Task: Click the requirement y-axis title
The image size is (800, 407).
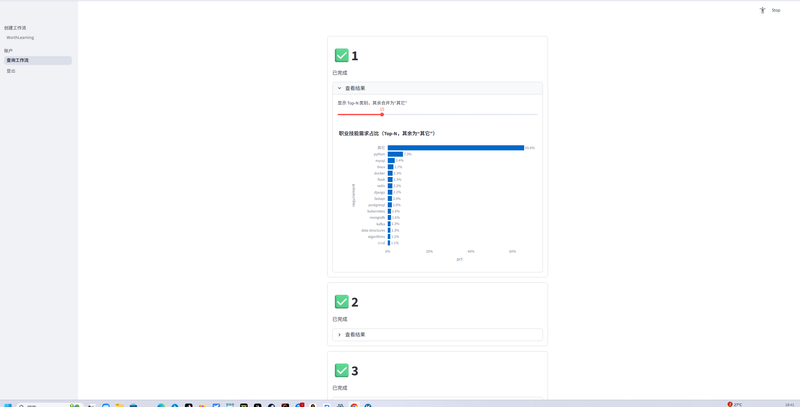Action: pyautogui.click(x=354, y=195)
